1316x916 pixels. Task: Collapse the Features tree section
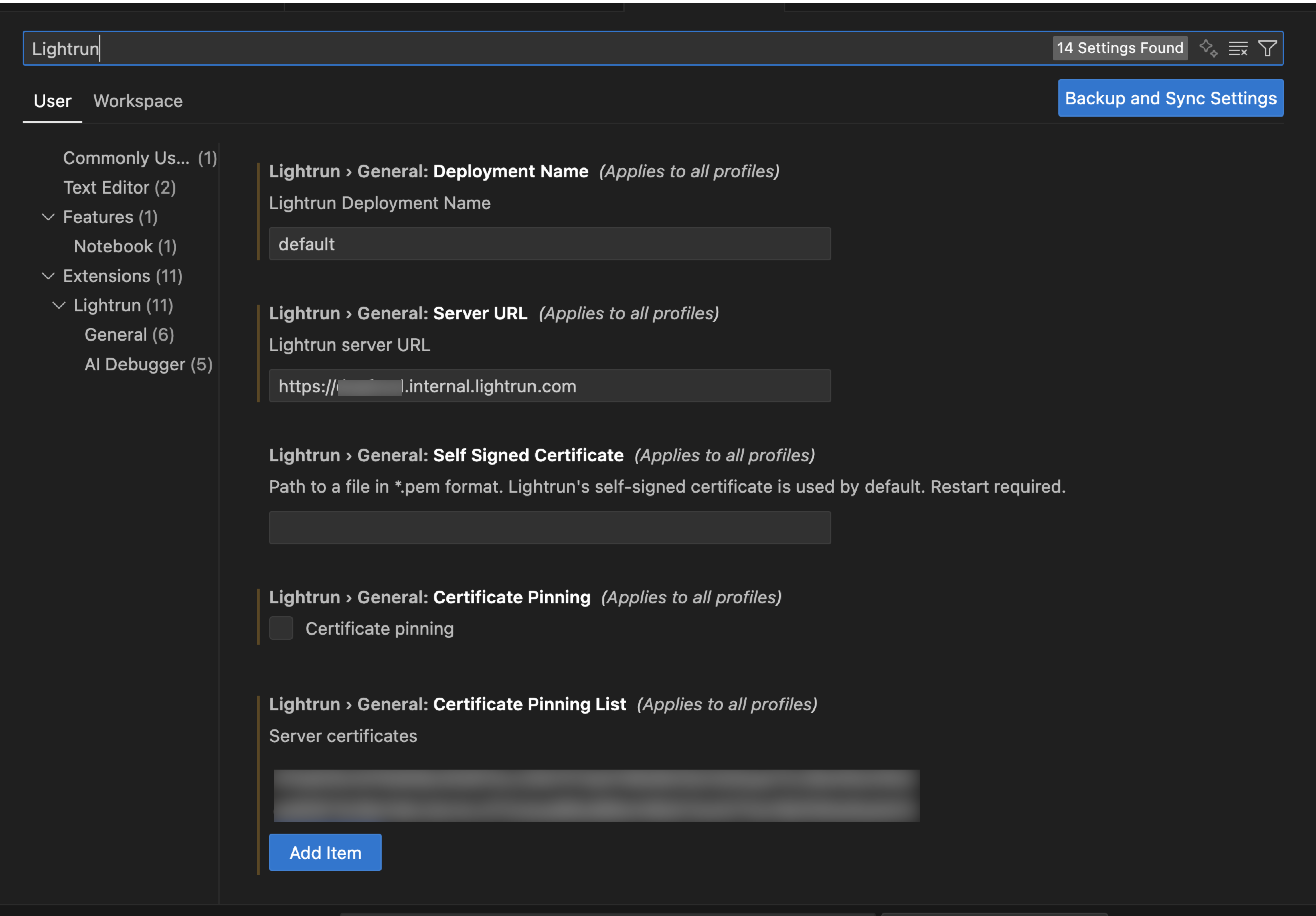(x=49, y=217)
